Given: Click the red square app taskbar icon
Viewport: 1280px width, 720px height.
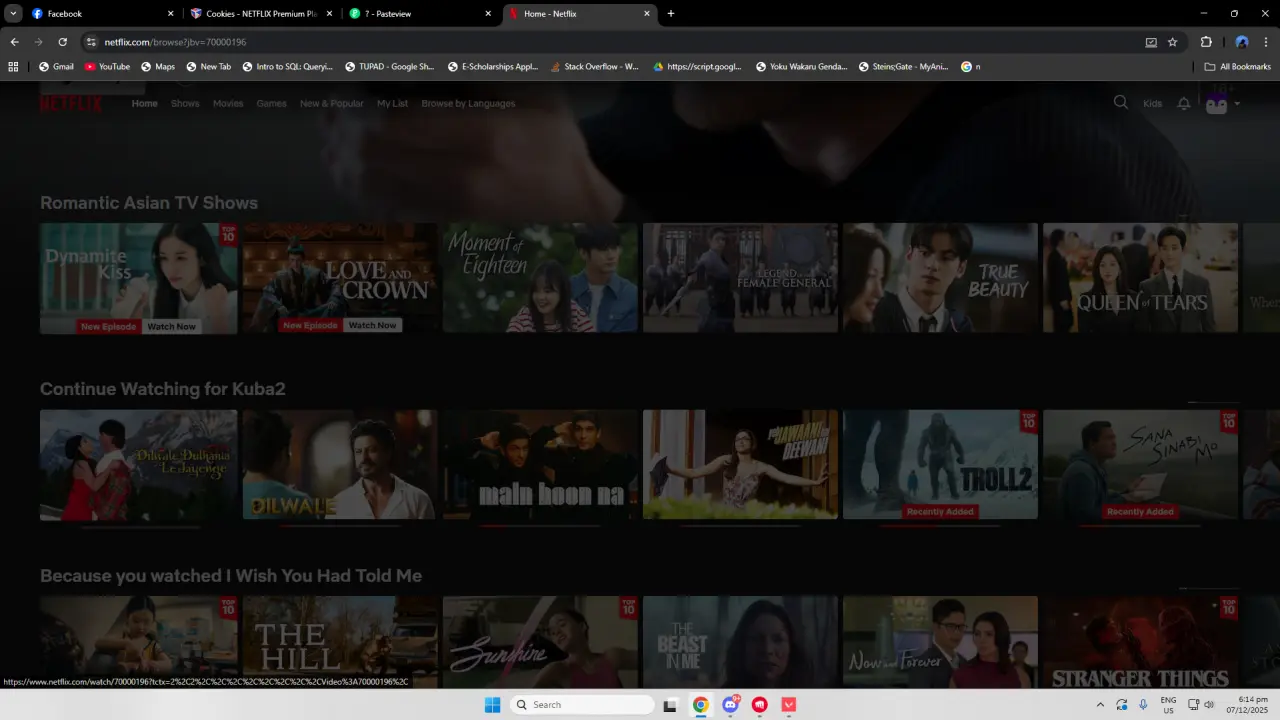Looking at the screenshot, I should 789,705.
